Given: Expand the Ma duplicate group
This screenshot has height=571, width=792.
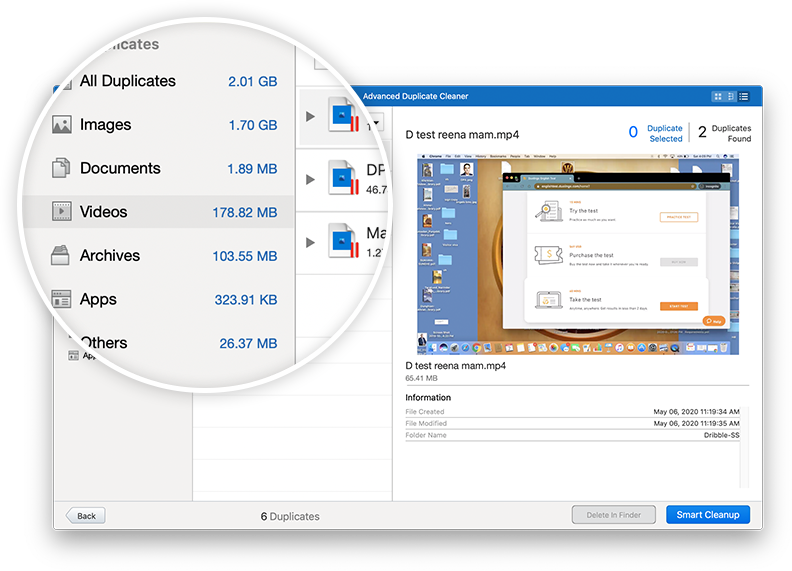Looking at the screenshot, I should tap(310, 243).
